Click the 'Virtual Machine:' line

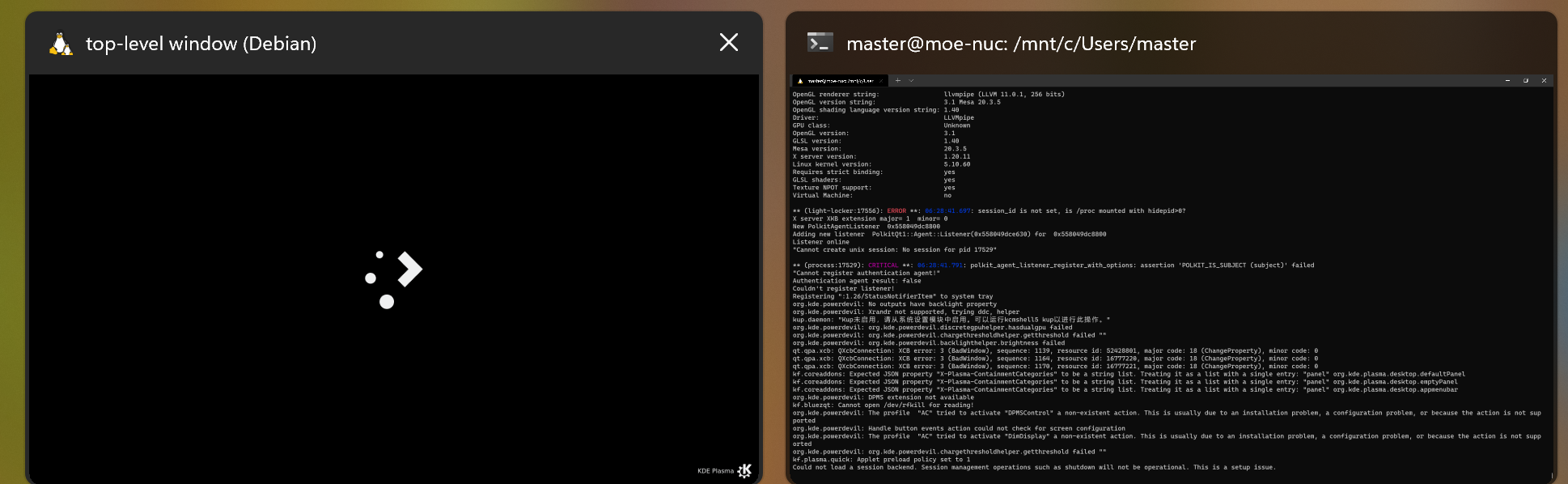(823, 195)
